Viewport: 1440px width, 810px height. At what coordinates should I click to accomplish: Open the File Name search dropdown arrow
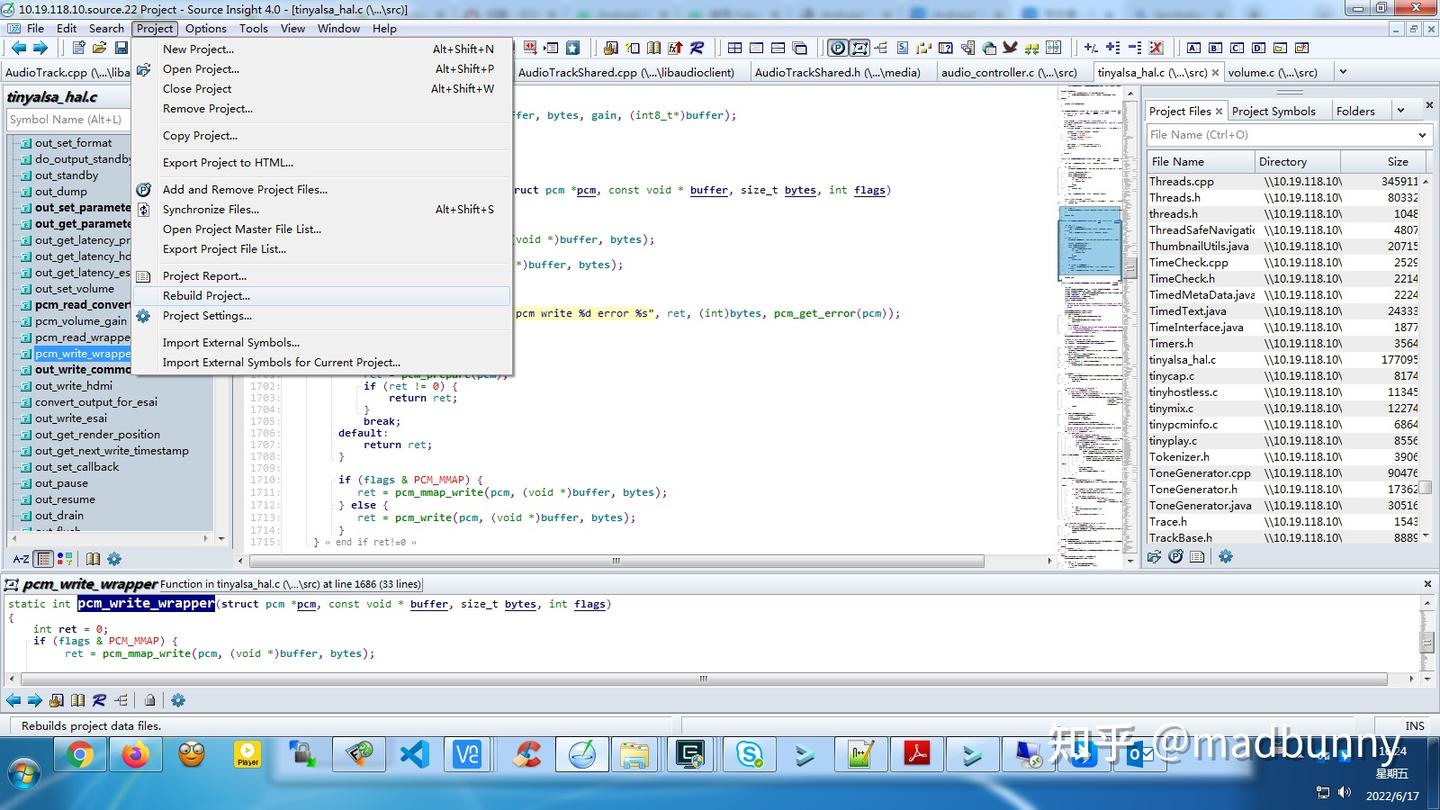pyautogui.click(x=1422, y=135)
